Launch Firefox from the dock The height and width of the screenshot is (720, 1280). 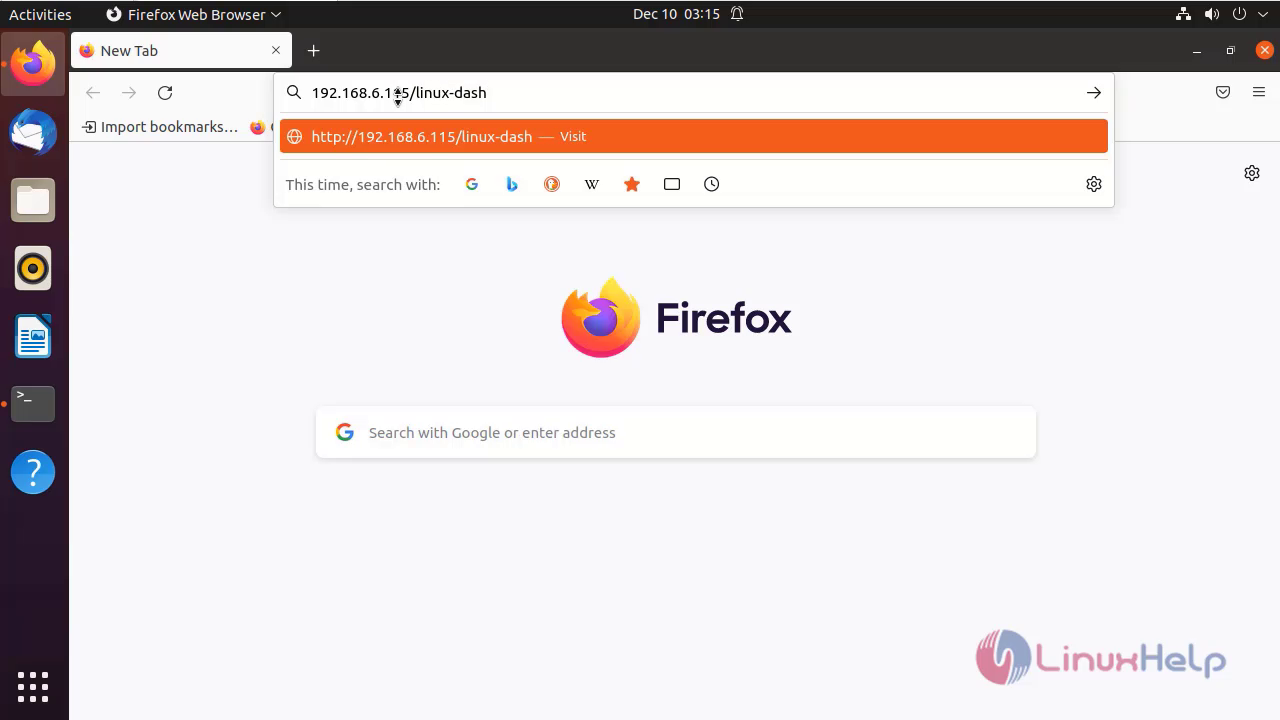pos(33,63)
